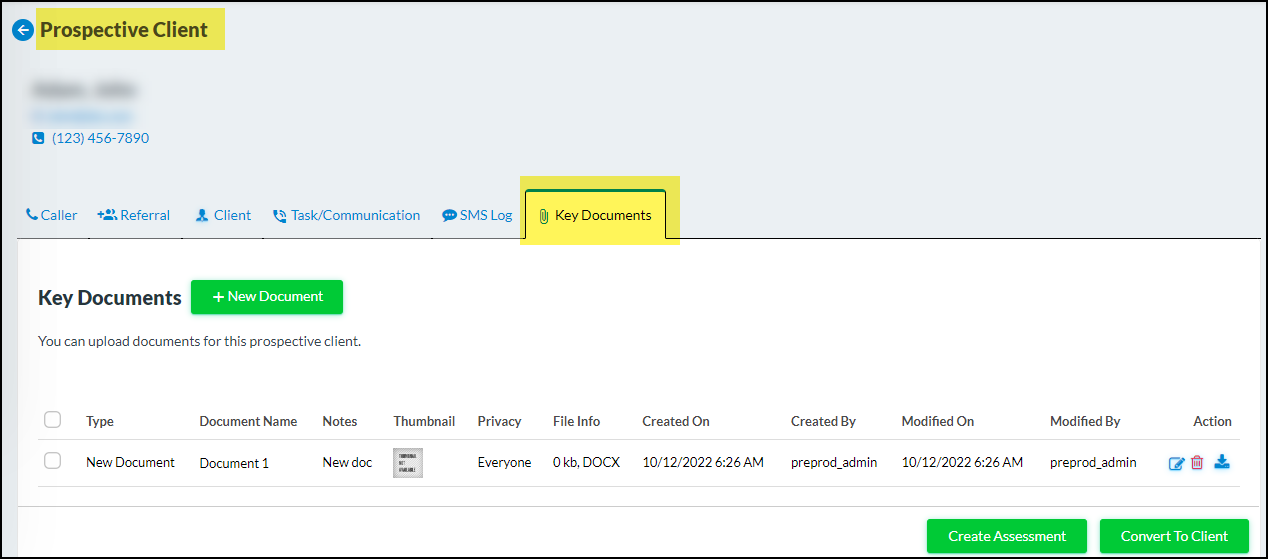Click the Created On column header
1268x559 pixels.
[x=676, y=421]
